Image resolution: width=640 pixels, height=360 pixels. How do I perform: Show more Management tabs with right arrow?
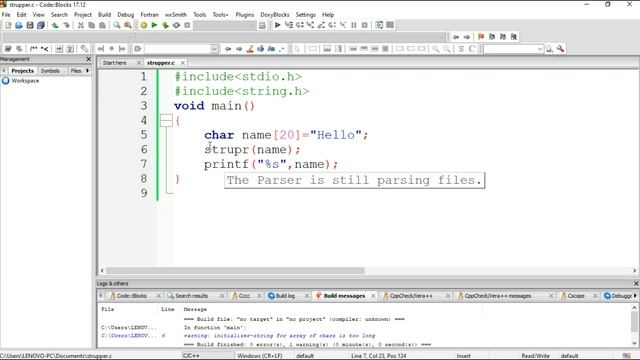87,71
